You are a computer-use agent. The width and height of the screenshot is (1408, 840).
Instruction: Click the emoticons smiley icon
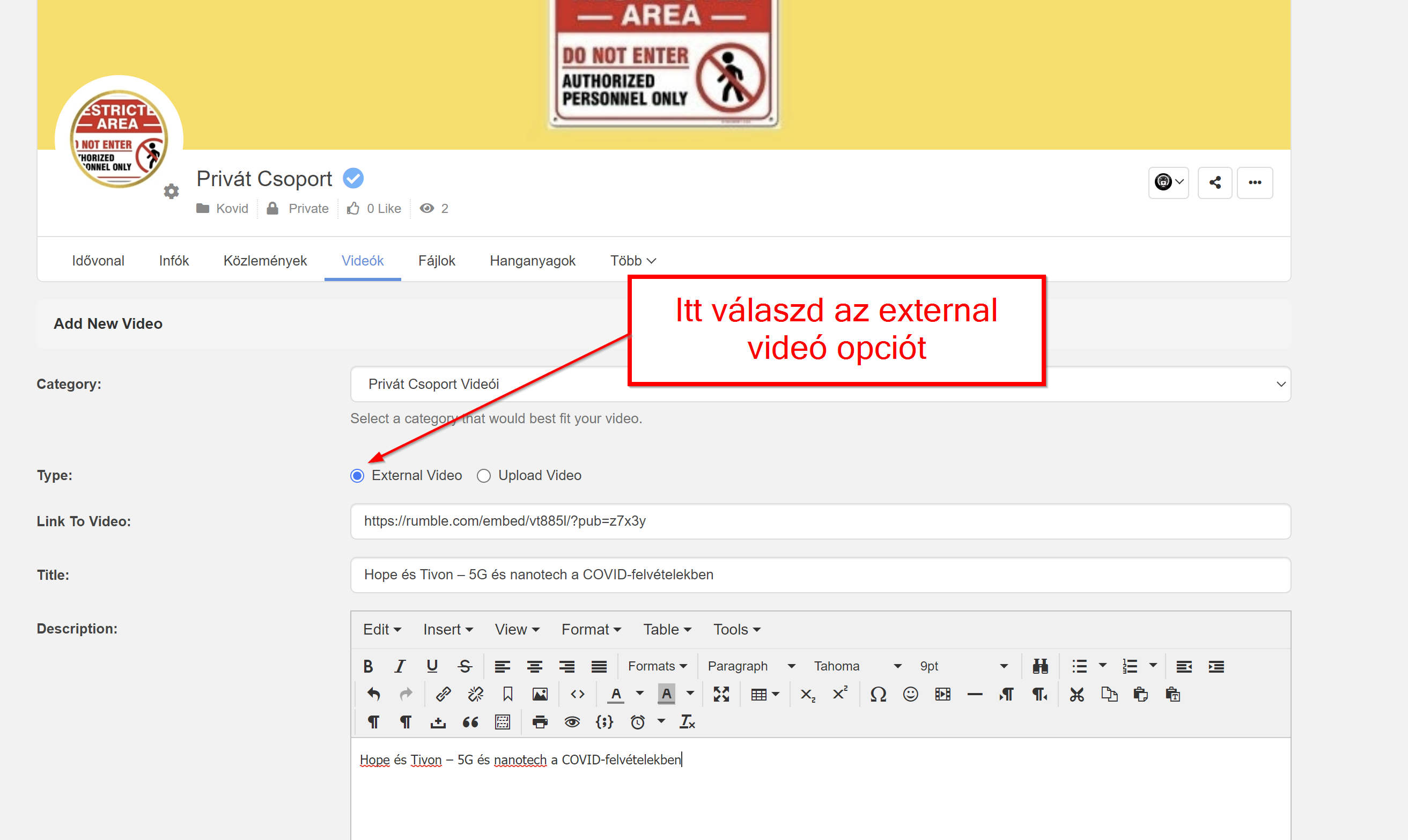point(910,694)
